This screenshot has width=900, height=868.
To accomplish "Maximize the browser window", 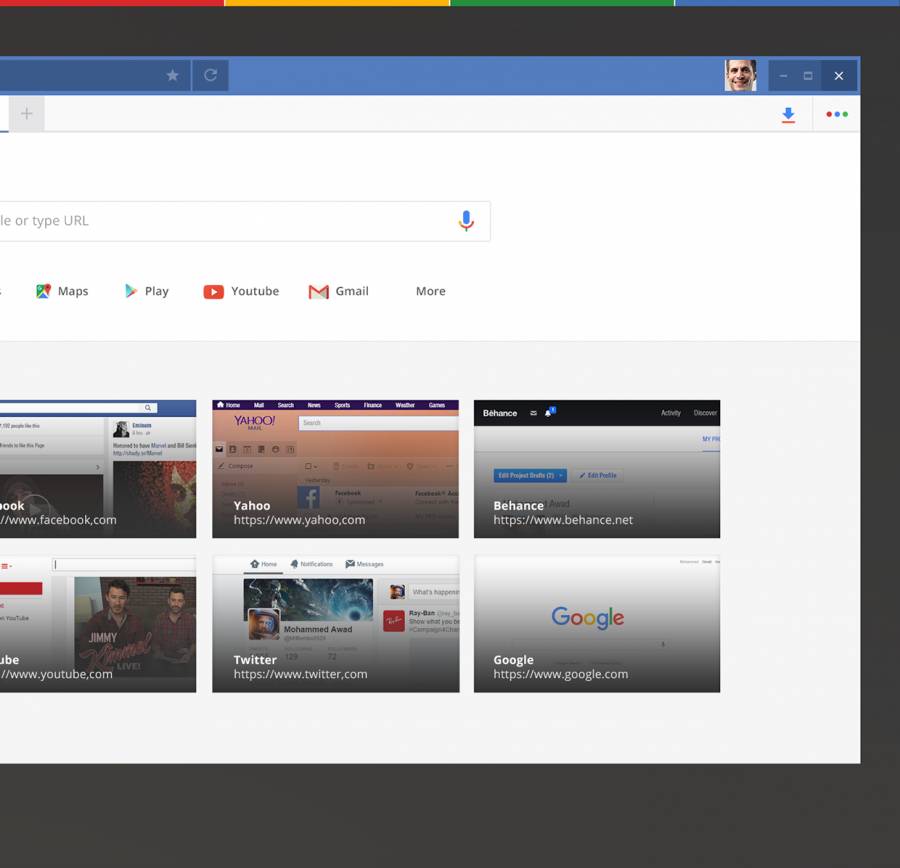I will (x=808, y=75).
